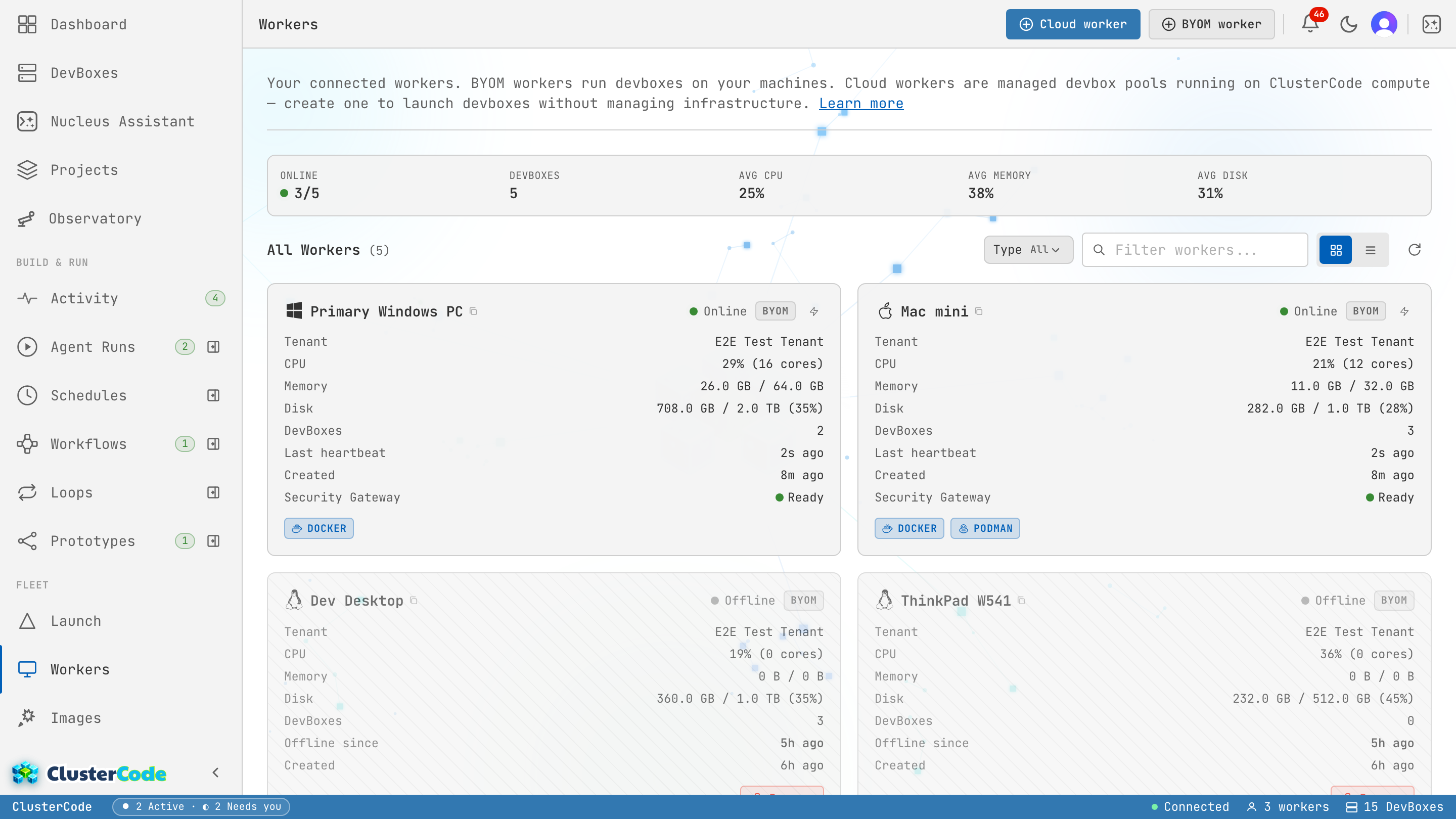Click DOCKER tag on Primary Windows PC
1456x819 pixels.
319,528
